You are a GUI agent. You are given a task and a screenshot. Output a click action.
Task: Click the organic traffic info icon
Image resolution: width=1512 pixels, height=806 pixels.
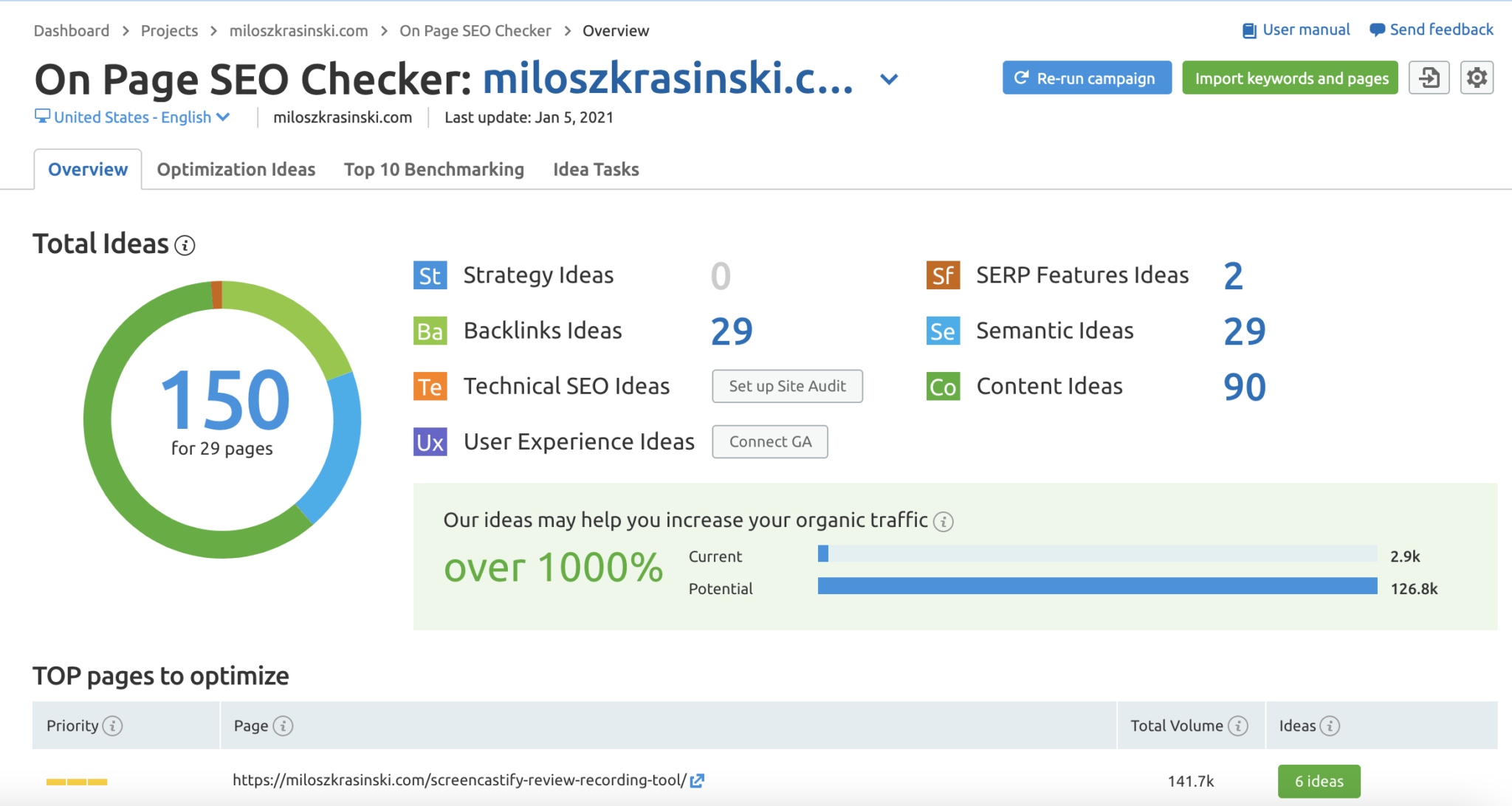tap(944, 522)
